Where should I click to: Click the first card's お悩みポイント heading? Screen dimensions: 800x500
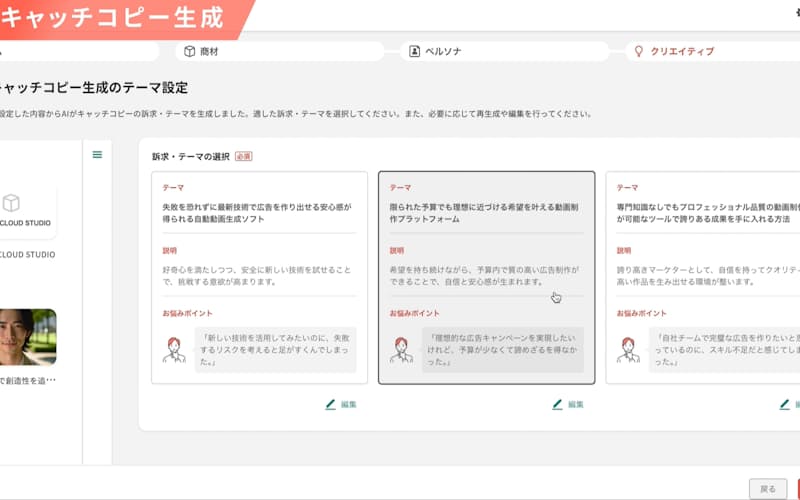click(x=187, y=313)
